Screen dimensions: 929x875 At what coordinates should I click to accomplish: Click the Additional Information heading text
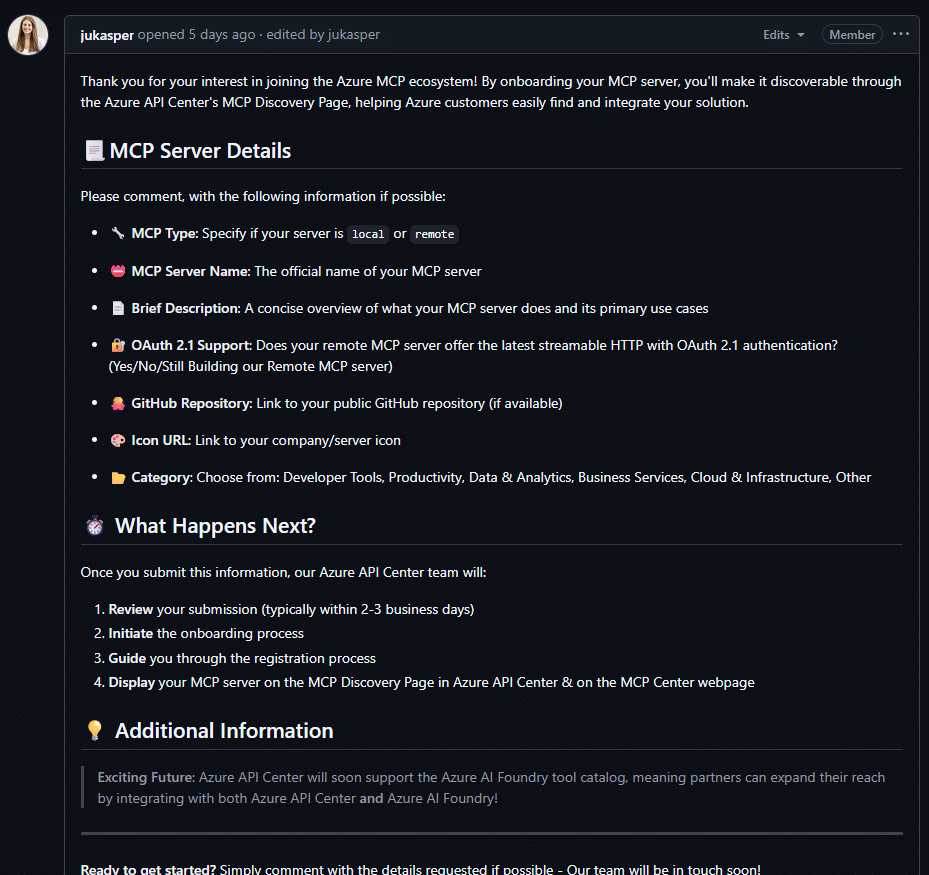pos(224,731)
